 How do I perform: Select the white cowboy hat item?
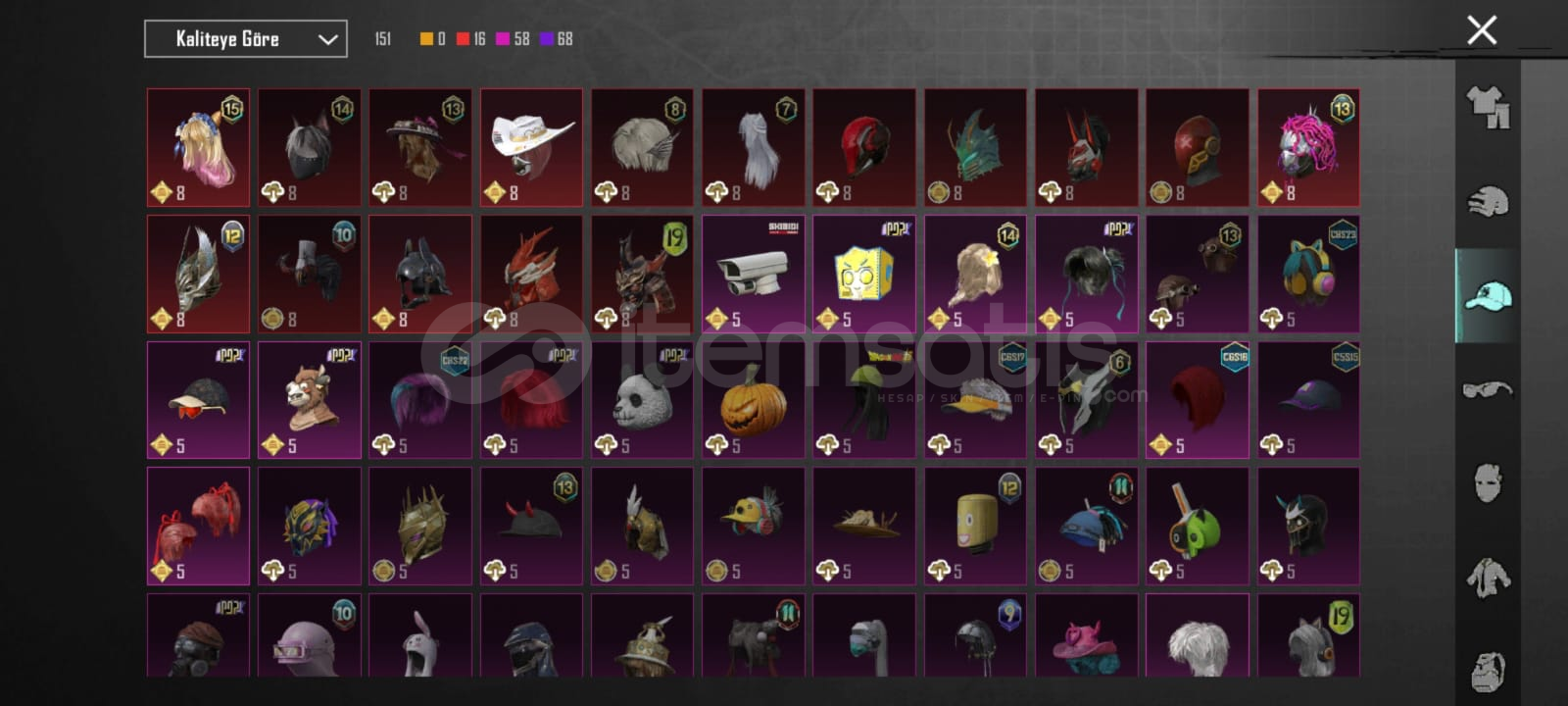(x=531, y=147)
